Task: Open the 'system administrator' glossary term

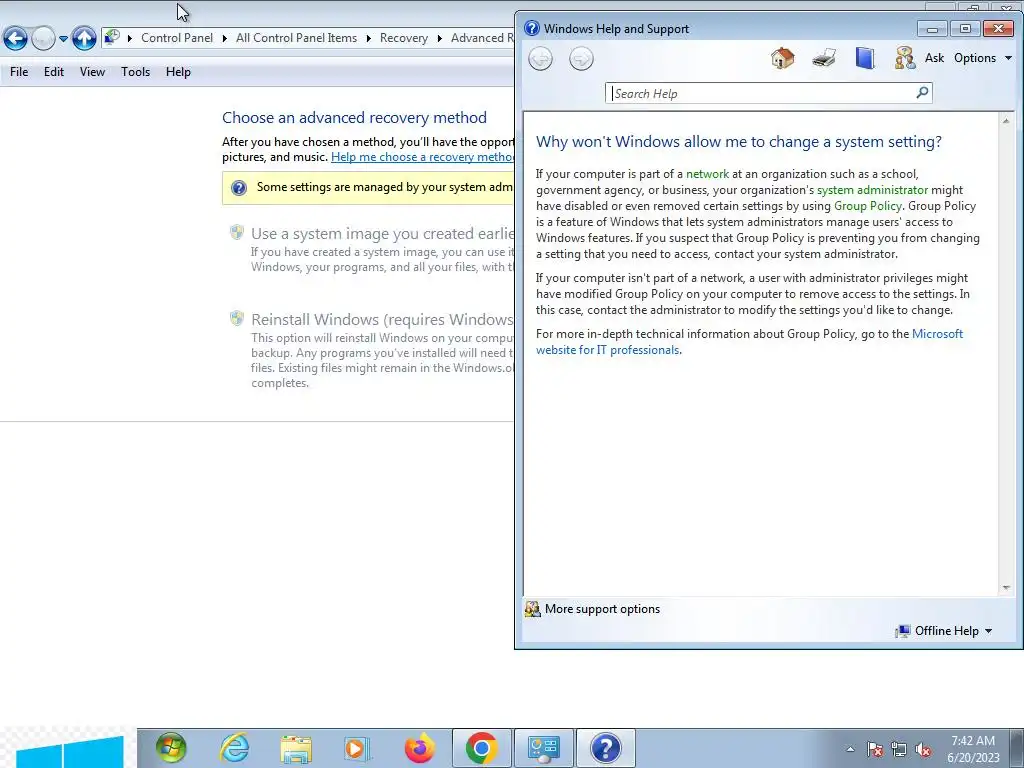Action: pyautogui.click(x=872, y=190)
